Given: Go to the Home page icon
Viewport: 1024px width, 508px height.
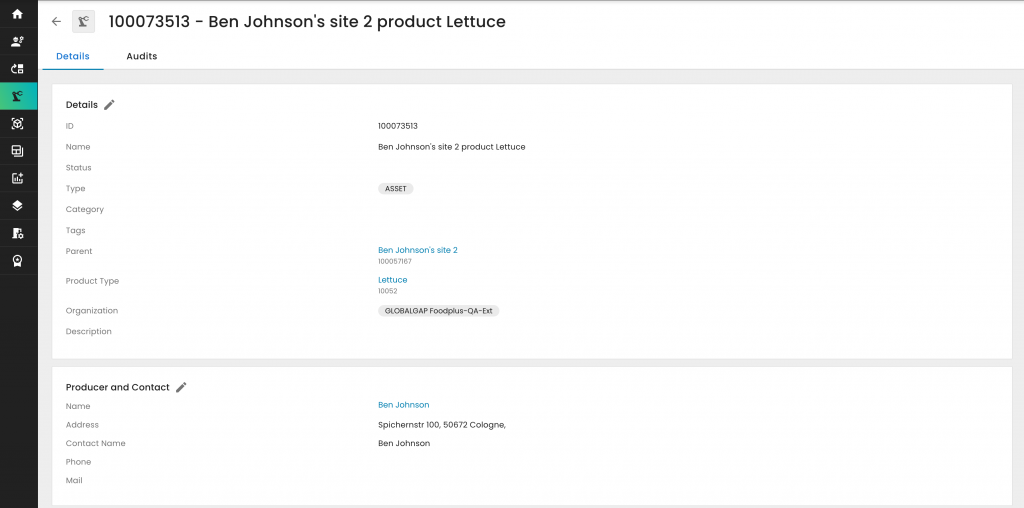Looking at the screenshot, I should [x=17, y=14].
